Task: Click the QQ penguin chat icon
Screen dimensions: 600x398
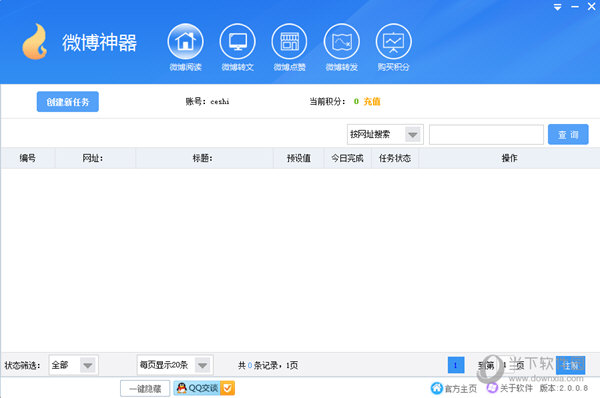Action: tap(181, 388)
